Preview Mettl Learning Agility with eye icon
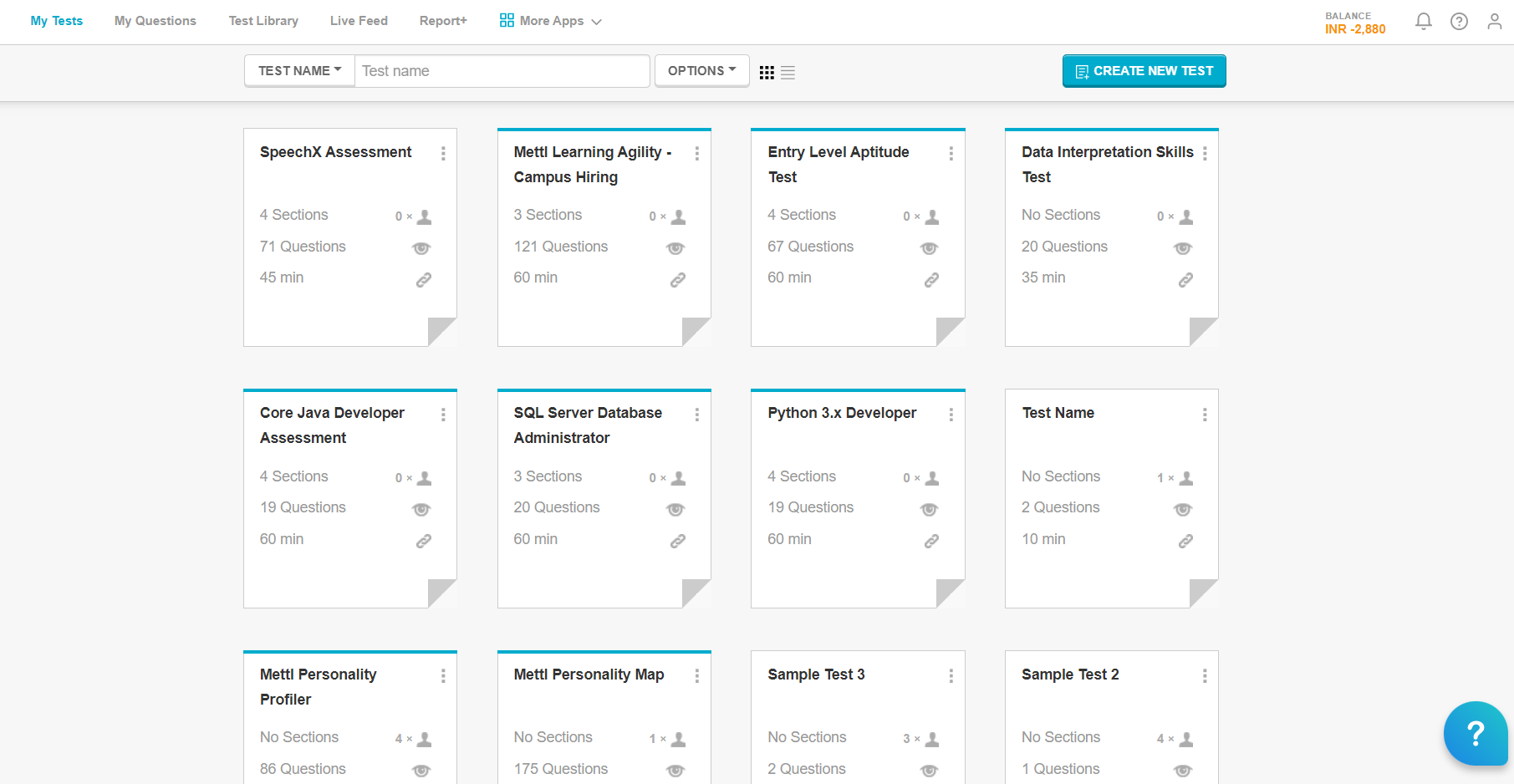Viewport: 1514px width, 784px height. click(x=675, y=248)
